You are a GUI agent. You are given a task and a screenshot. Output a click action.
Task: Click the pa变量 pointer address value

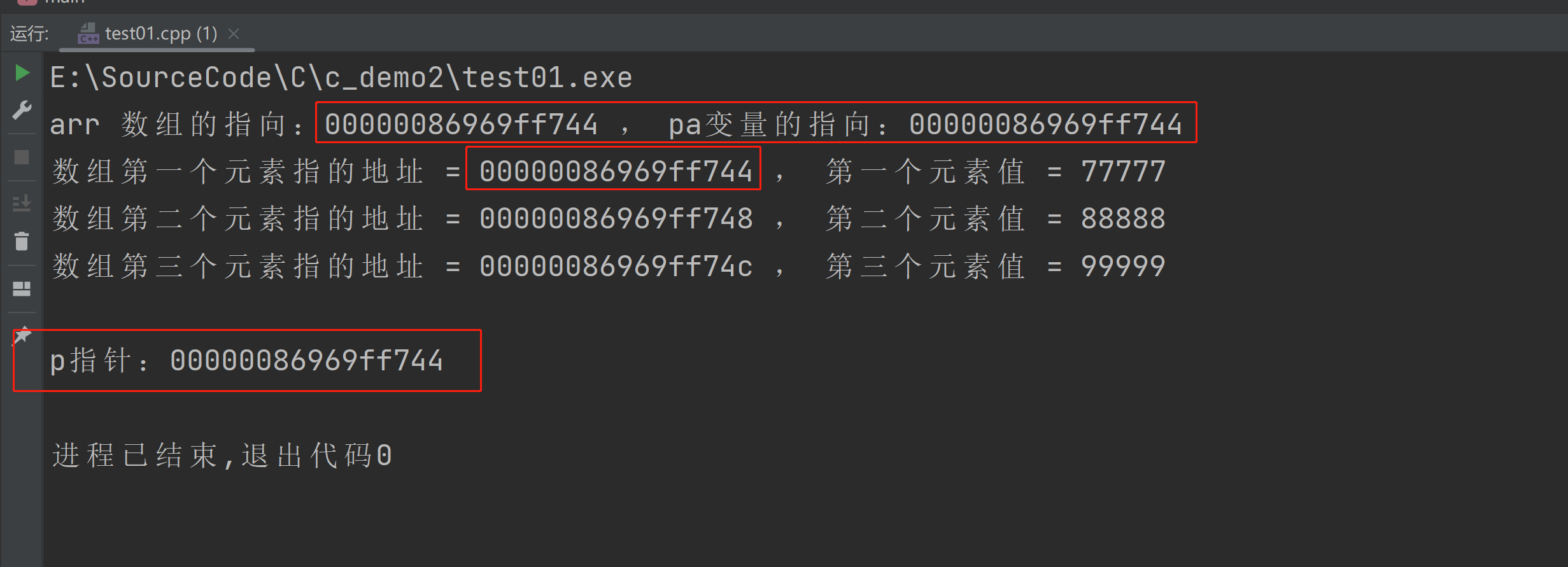click(x=1045, y=124)
